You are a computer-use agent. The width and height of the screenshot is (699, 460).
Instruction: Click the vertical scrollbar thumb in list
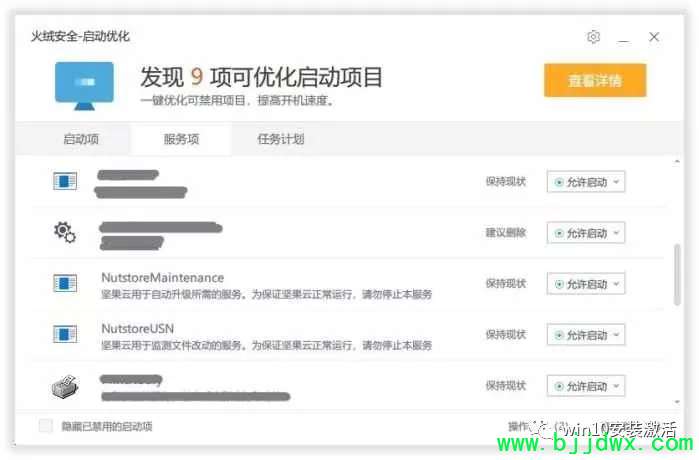[677, 275]
